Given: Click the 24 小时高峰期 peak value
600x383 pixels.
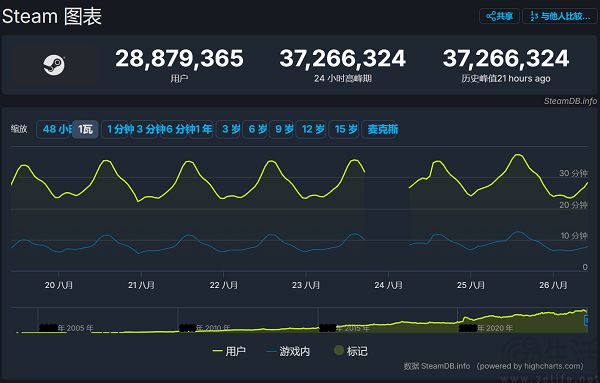Looking at the screenshot, I should [x=342, y=59].
